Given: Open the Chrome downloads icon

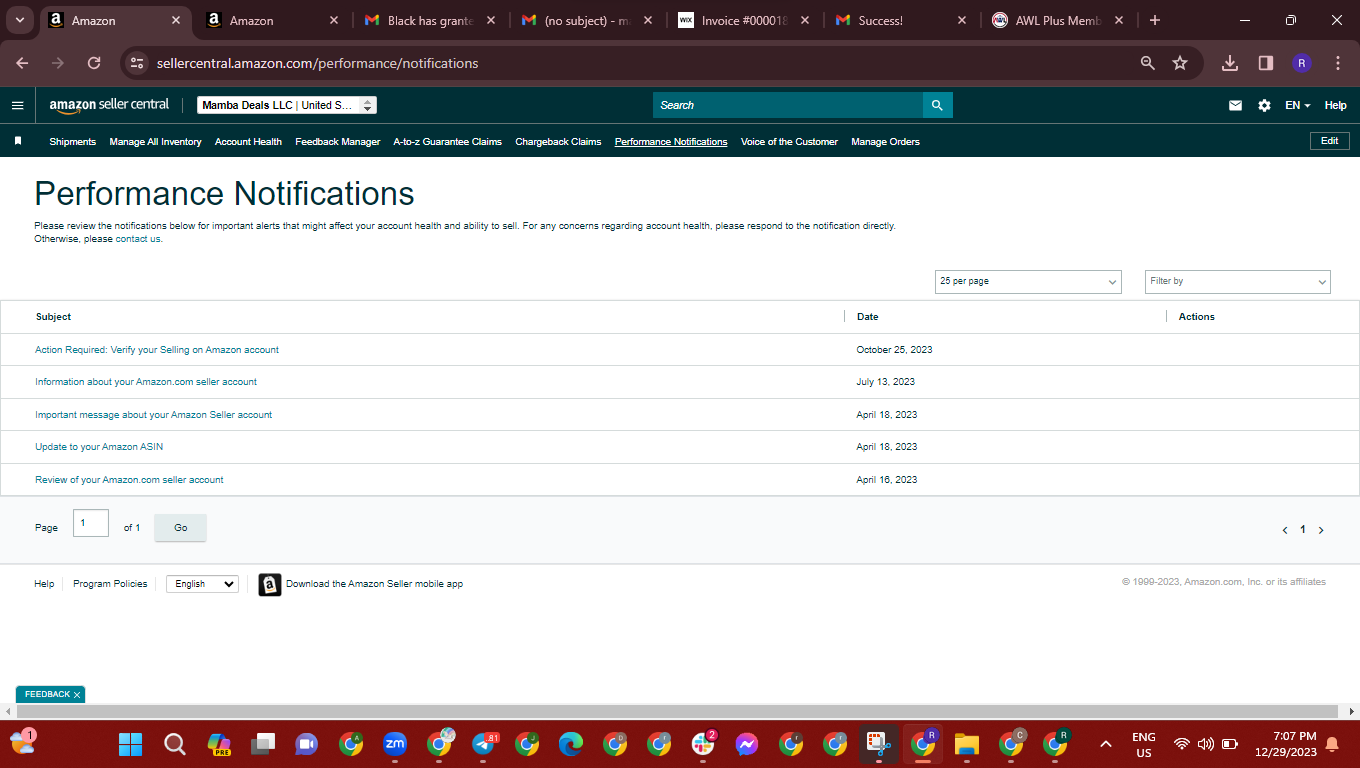Looking at the screenshot, I should pyautogui.click(x=1230, y=63).
